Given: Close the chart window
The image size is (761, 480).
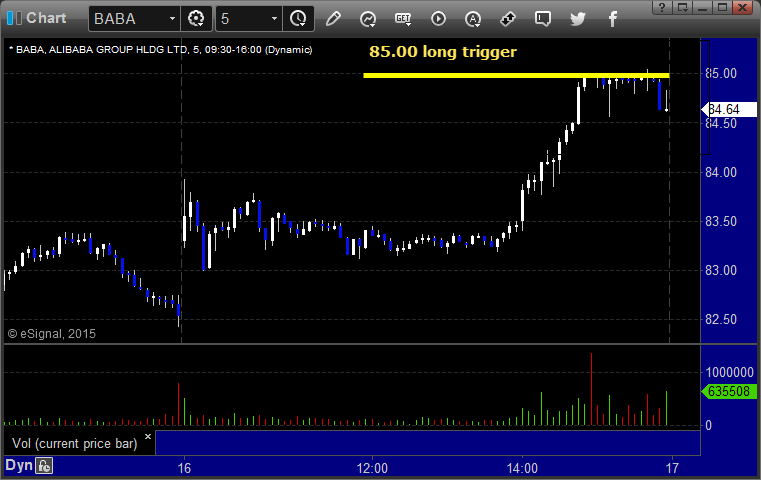Looking at the screenshot, I should pos(743,7).
